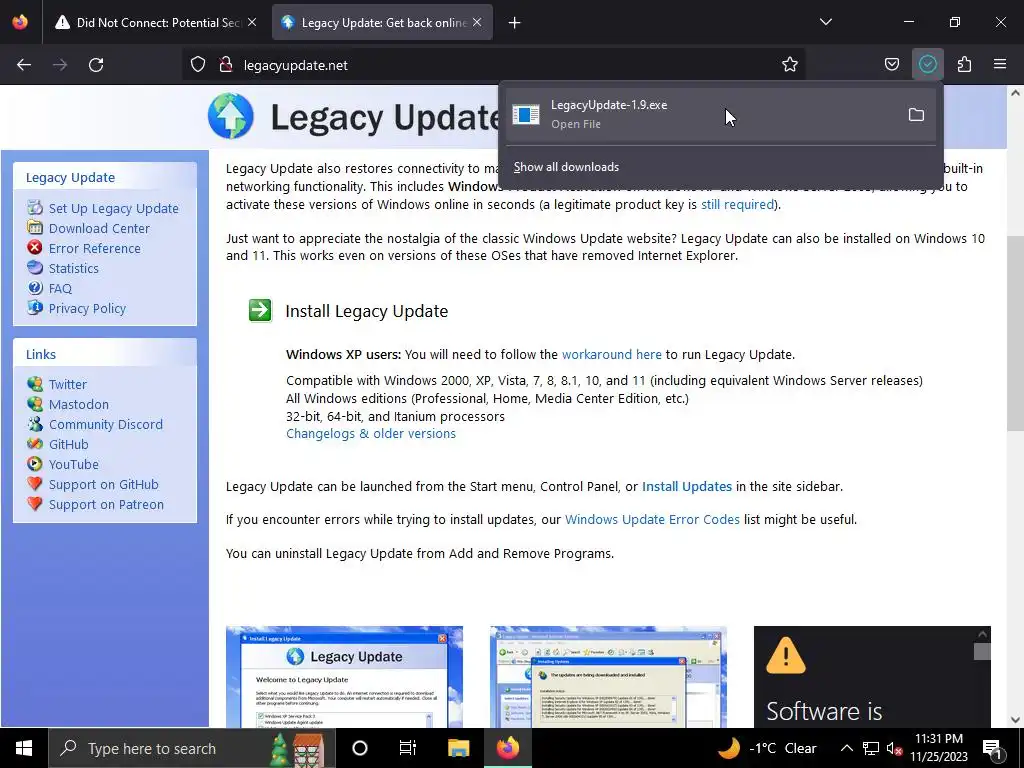This screenshot has height=768, width=1024.
Task: Open the Statistics sidebar link
Action: [74, 268]
